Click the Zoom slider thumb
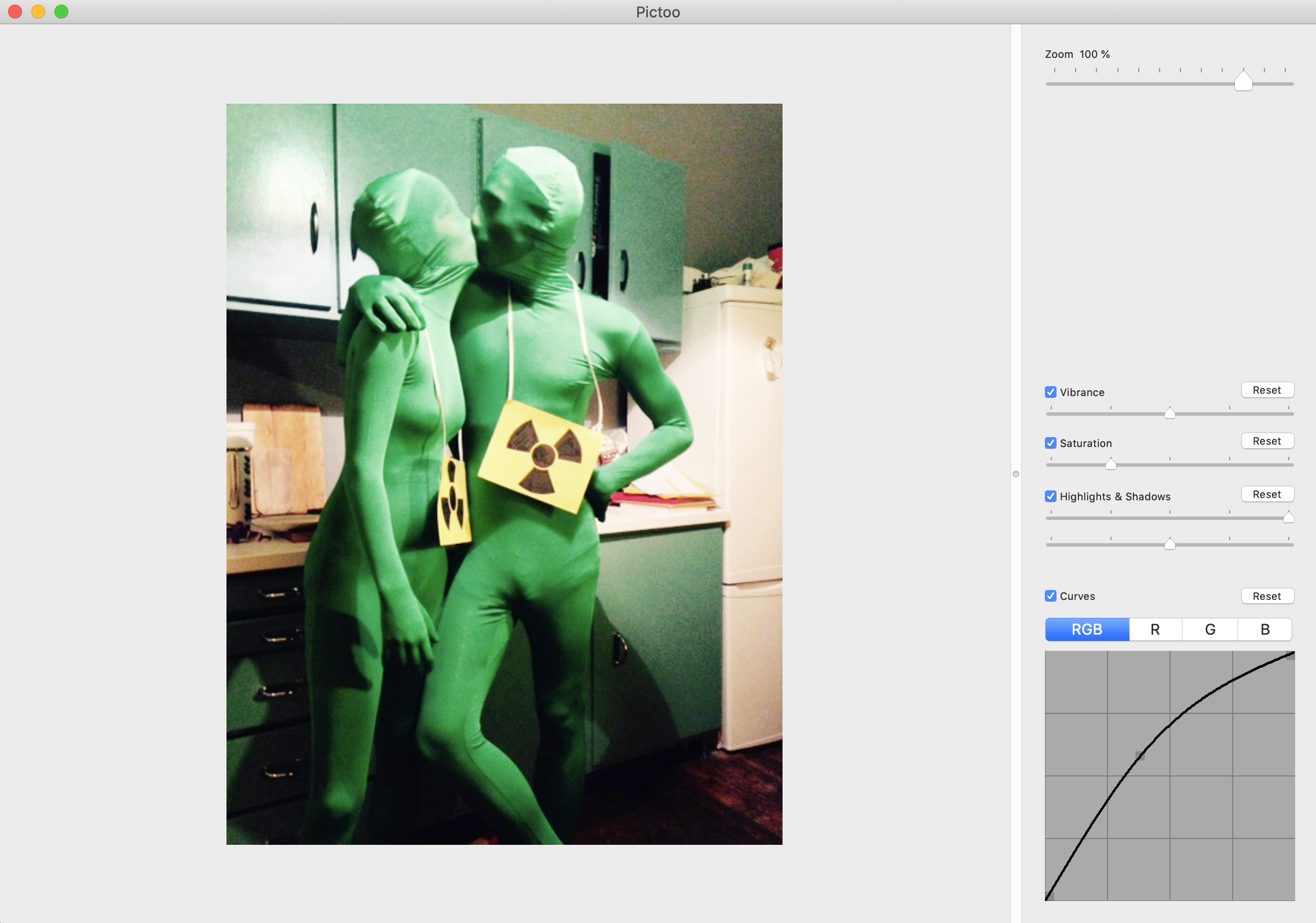The width and height of the screenshot is (1316, 923). tap(1243, 81)
